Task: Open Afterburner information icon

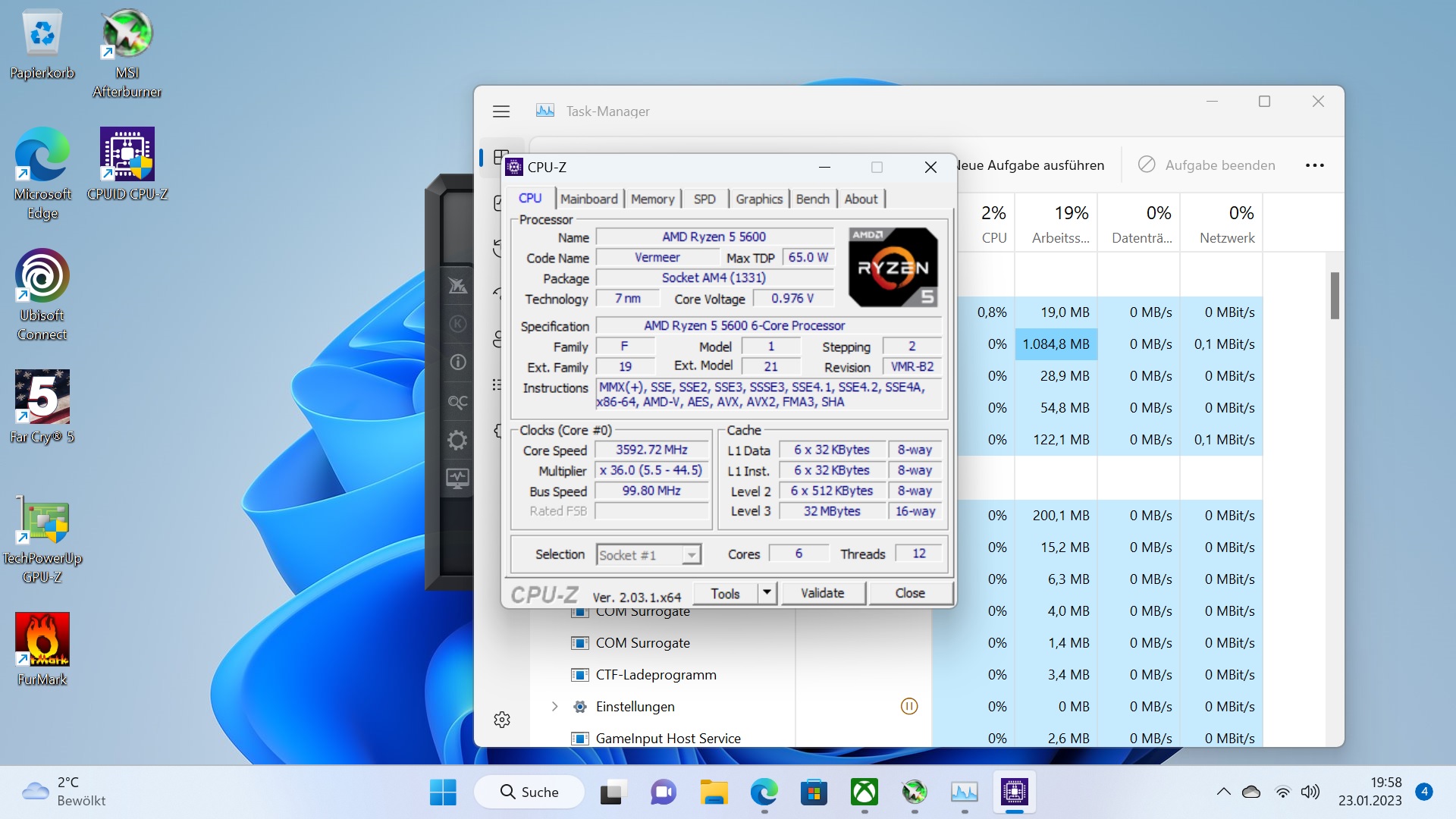Action: pos(457,362)
